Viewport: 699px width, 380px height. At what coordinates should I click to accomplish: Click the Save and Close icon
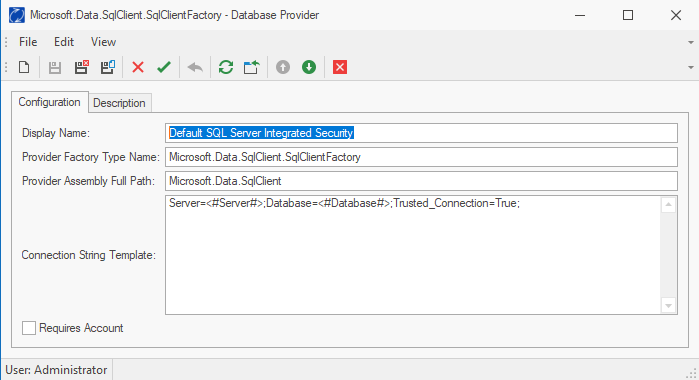coord(81,67)
